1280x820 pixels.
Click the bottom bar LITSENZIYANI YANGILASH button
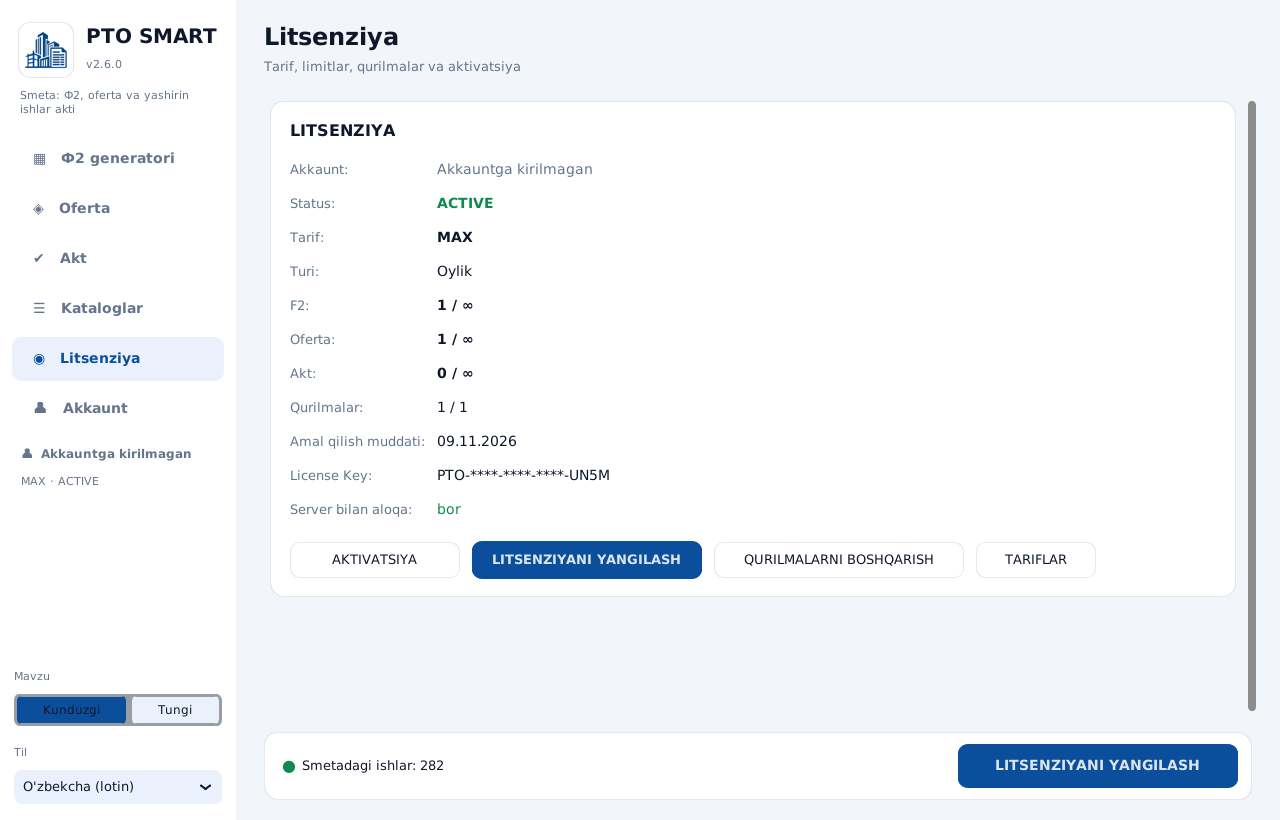1098,766
